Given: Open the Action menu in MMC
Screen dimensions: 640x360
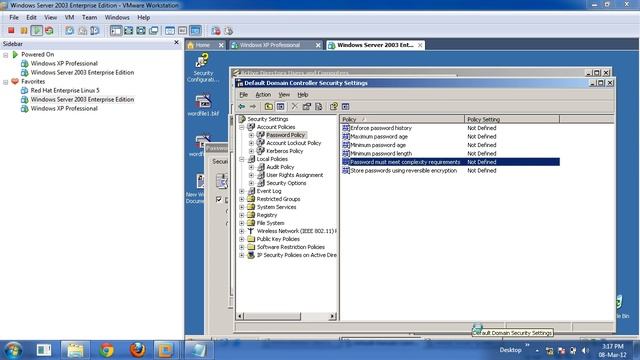Looking at the screenshot, I should coord(263,95).
